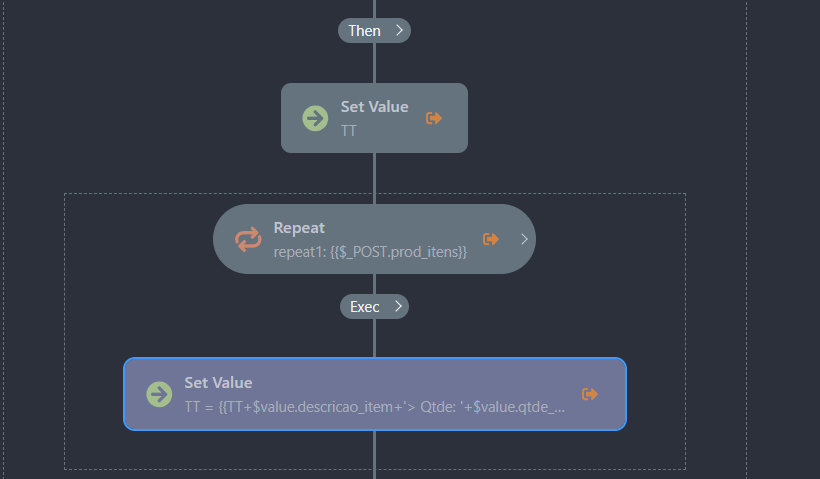Viewport: 820px width, 479px height.
Task: Click the Repeat loop arrows icon
Action: point(248,239)
